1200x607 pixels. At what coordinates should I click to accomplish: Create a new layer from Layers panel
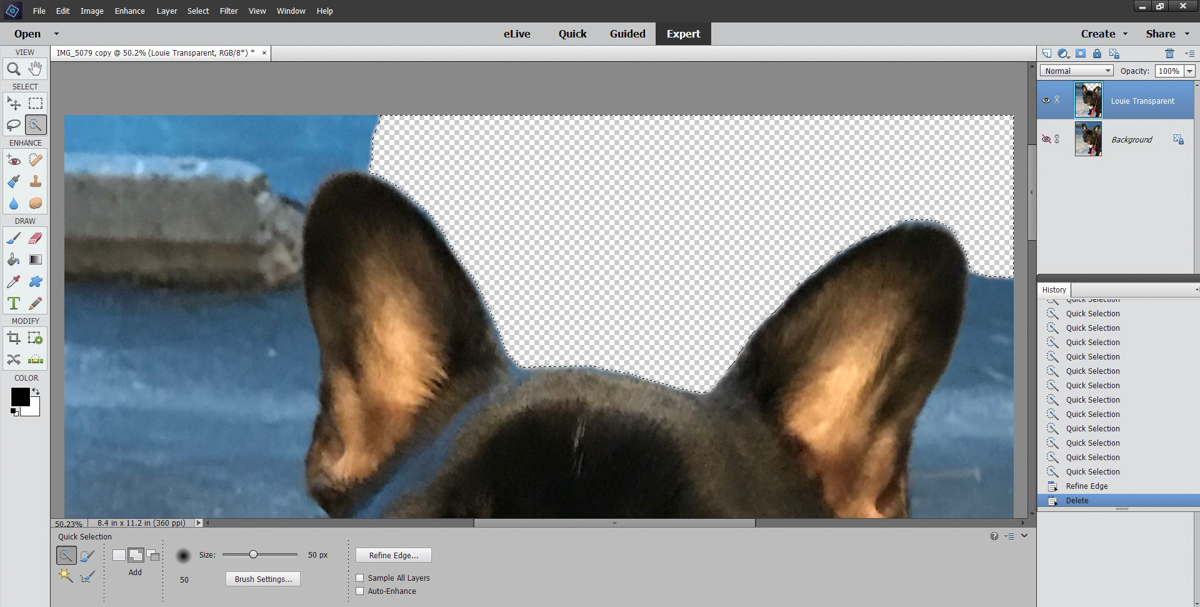click(1047, 54)
